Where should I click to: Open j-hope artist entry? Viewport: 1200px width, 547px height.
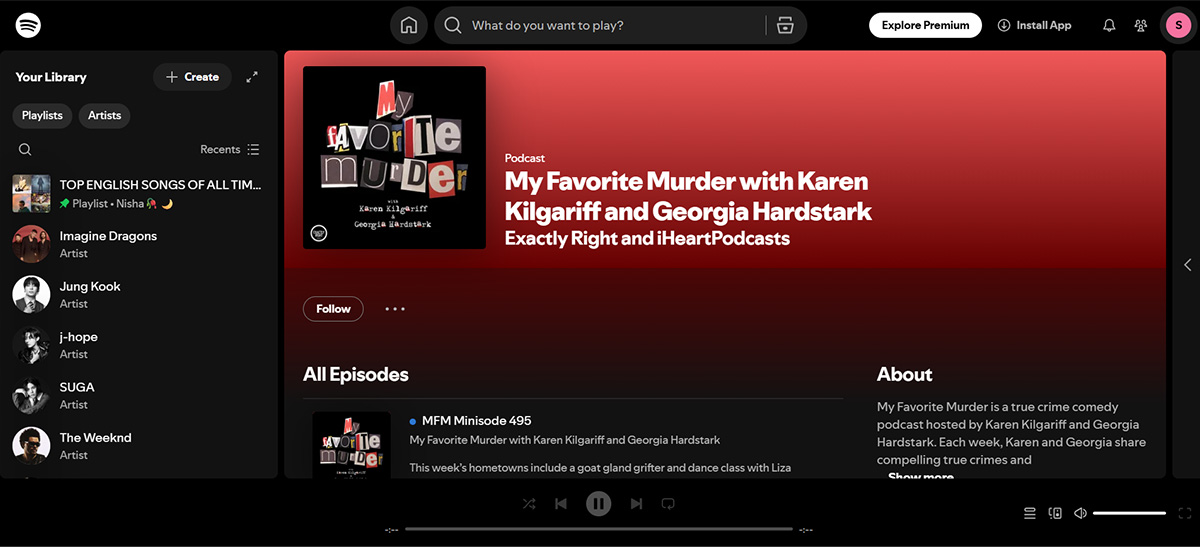(139, 345)
